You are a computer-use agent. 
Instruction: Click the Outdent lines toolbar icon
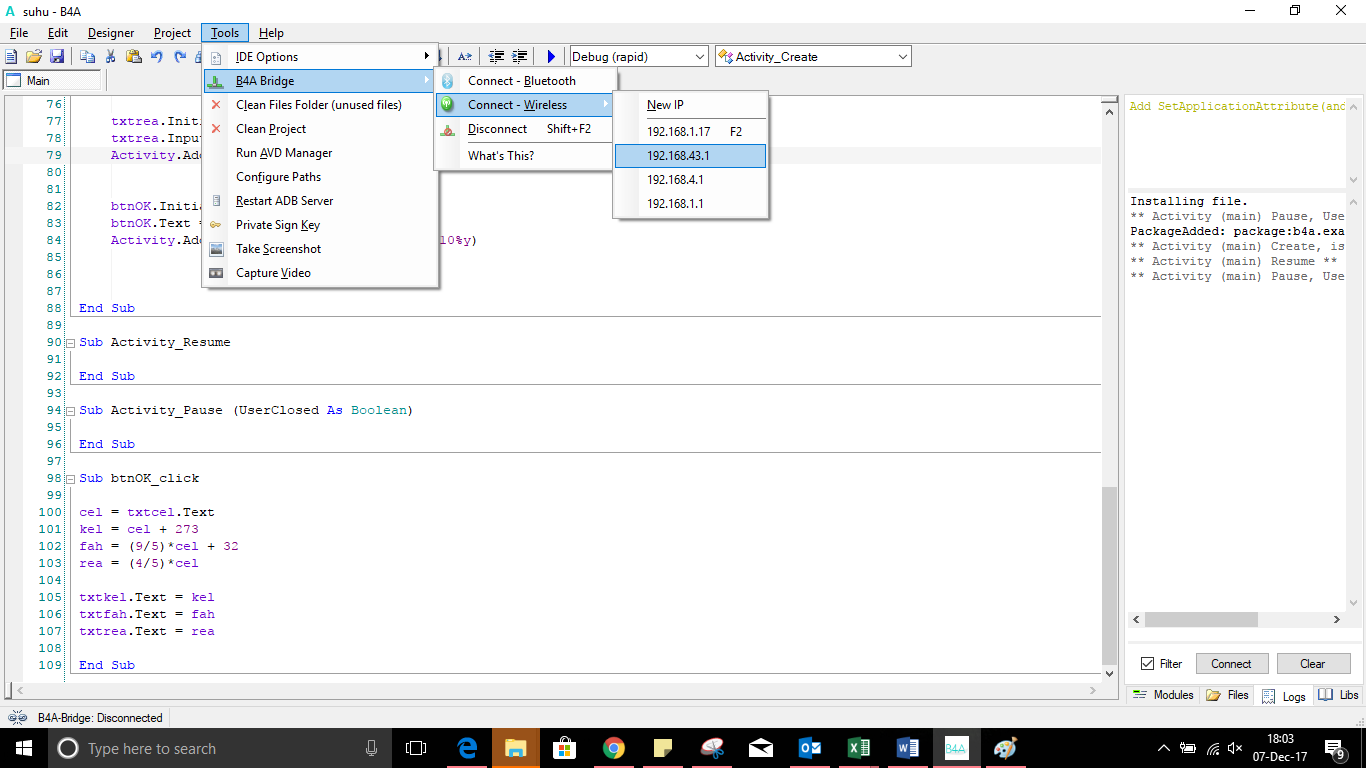496,57
